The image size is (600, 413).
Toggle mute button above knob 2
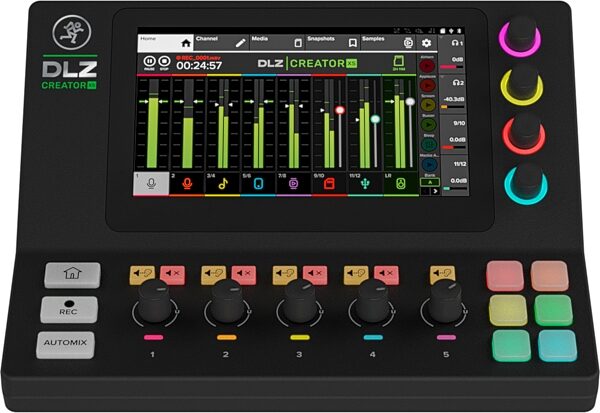click(x=244, y=274)
